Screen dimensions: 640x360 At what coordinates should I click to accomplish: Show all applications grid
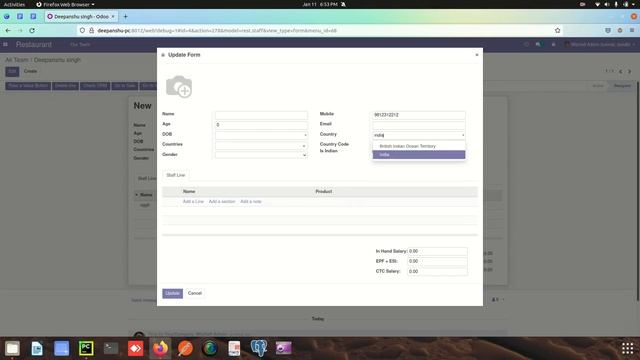click(x=627, y=348)
